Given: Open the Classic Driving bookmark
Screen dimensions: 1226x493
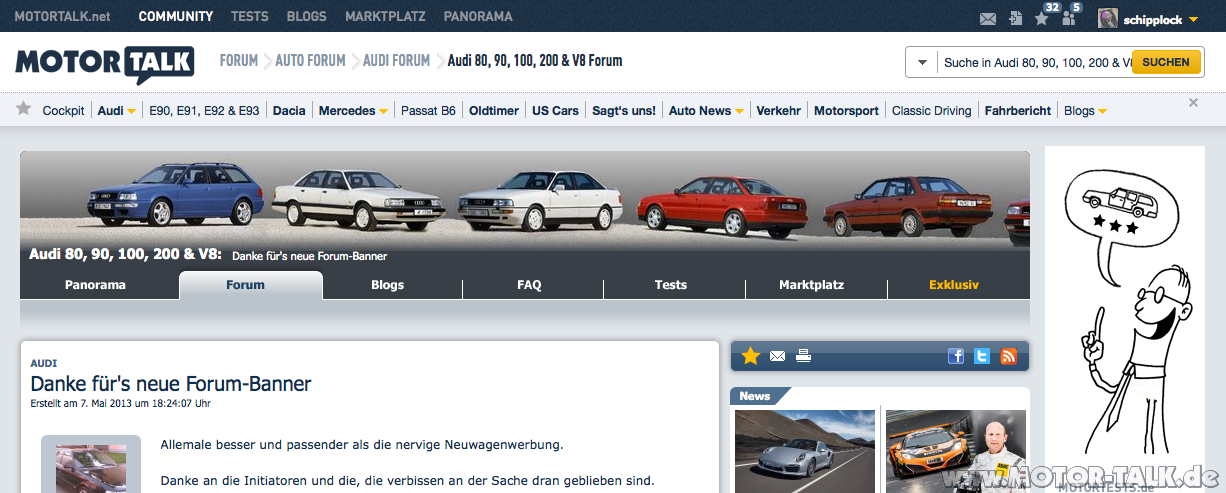Looking at the screenshot, I should (x=932, y=111).
